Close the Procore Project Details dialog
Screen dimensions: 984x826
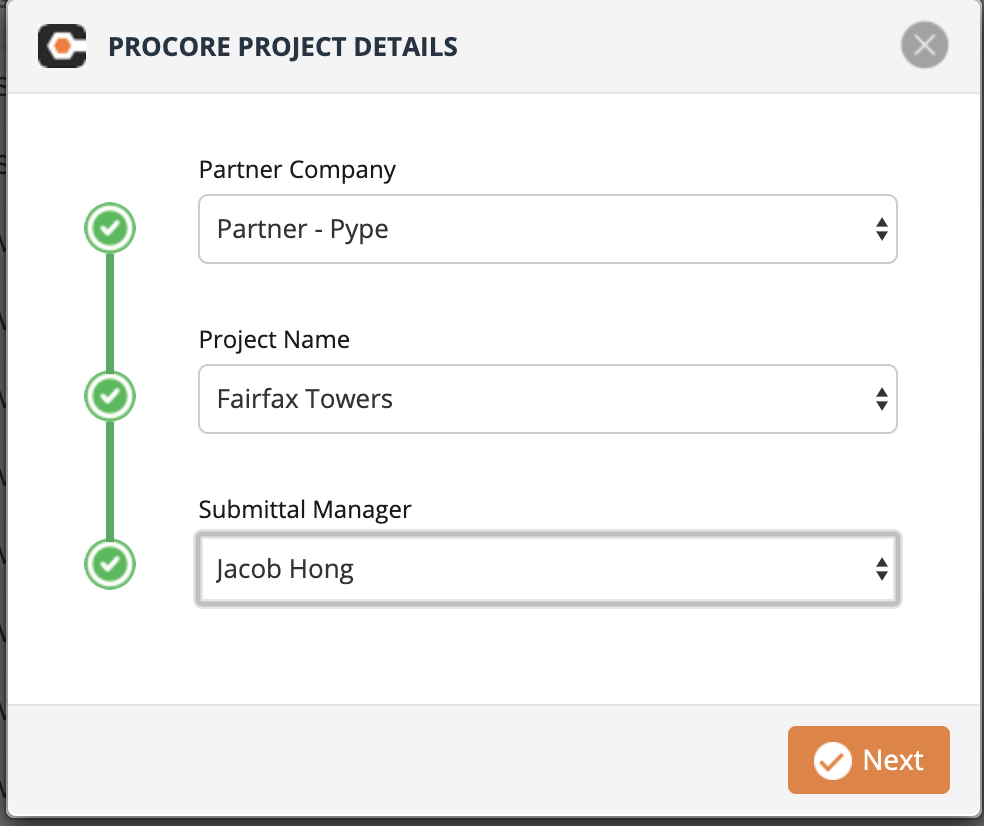(x=924, y=46)
